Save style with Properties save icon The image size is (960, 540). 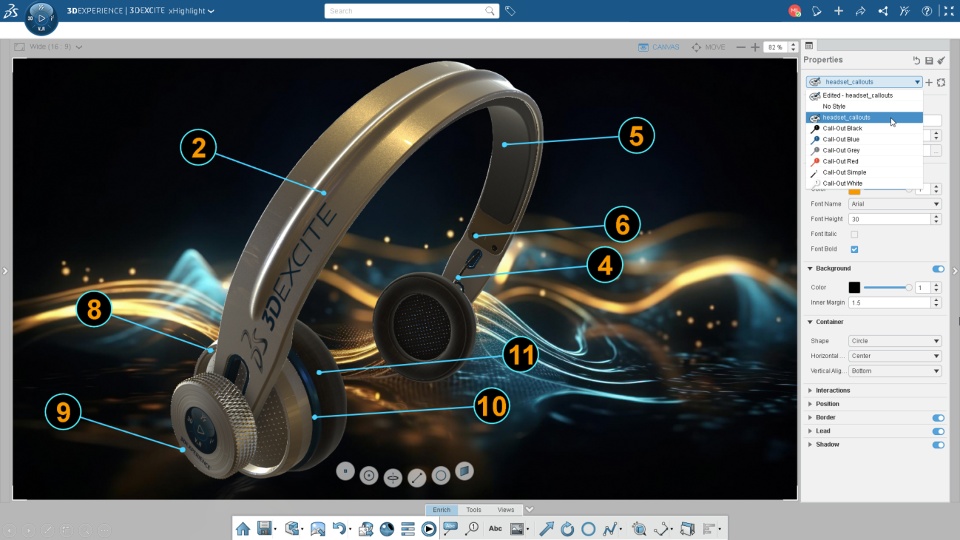coord(929,60)
